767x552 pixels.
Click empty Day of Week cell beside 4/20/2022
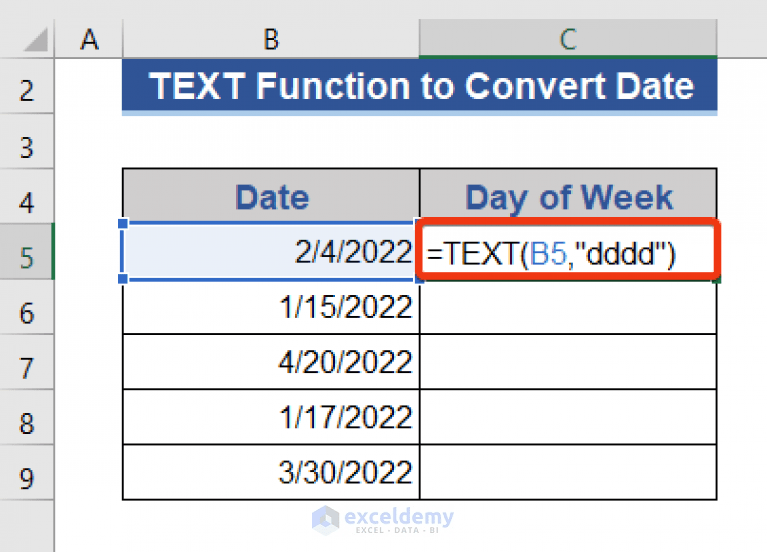568,362
